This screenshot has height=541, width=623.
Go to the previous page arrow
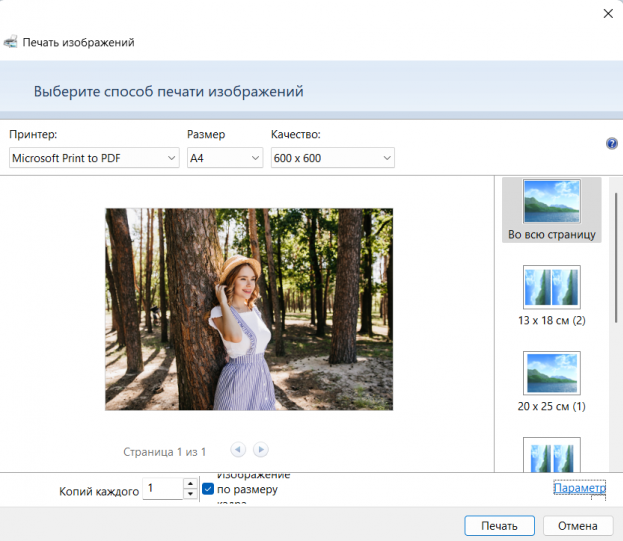point(238,450)
